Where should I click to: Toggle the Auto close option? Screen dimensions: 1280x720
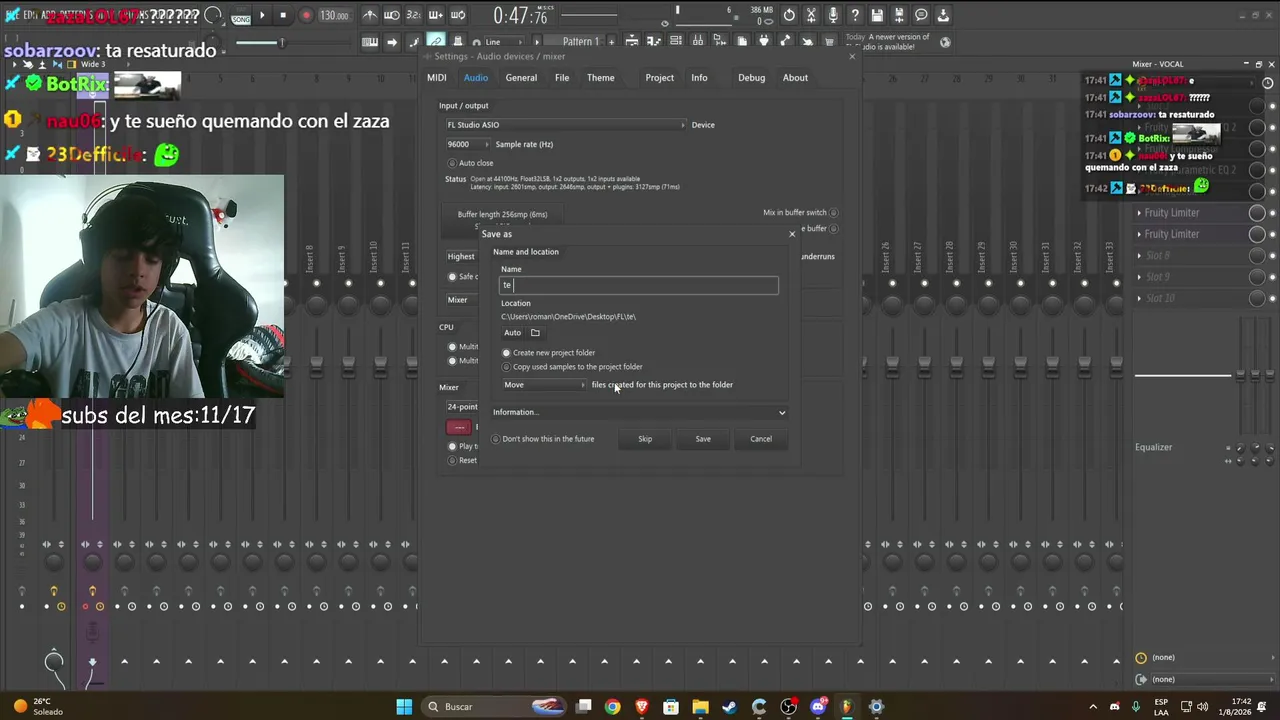point(471,163)
